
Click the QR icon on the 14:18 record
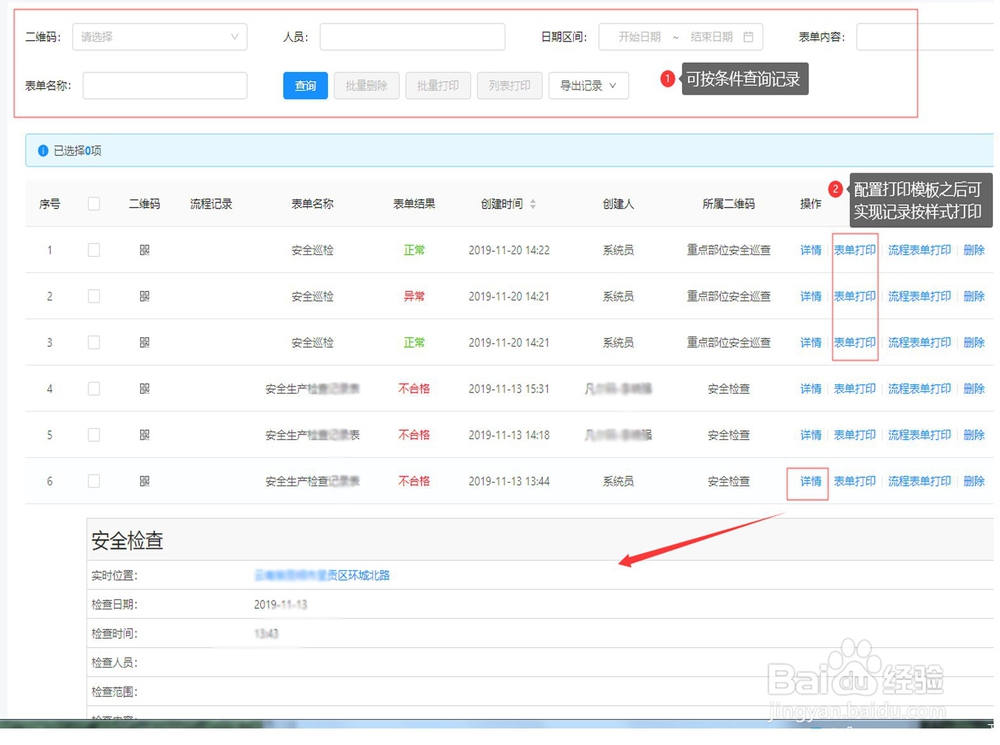tap(143, 435)
